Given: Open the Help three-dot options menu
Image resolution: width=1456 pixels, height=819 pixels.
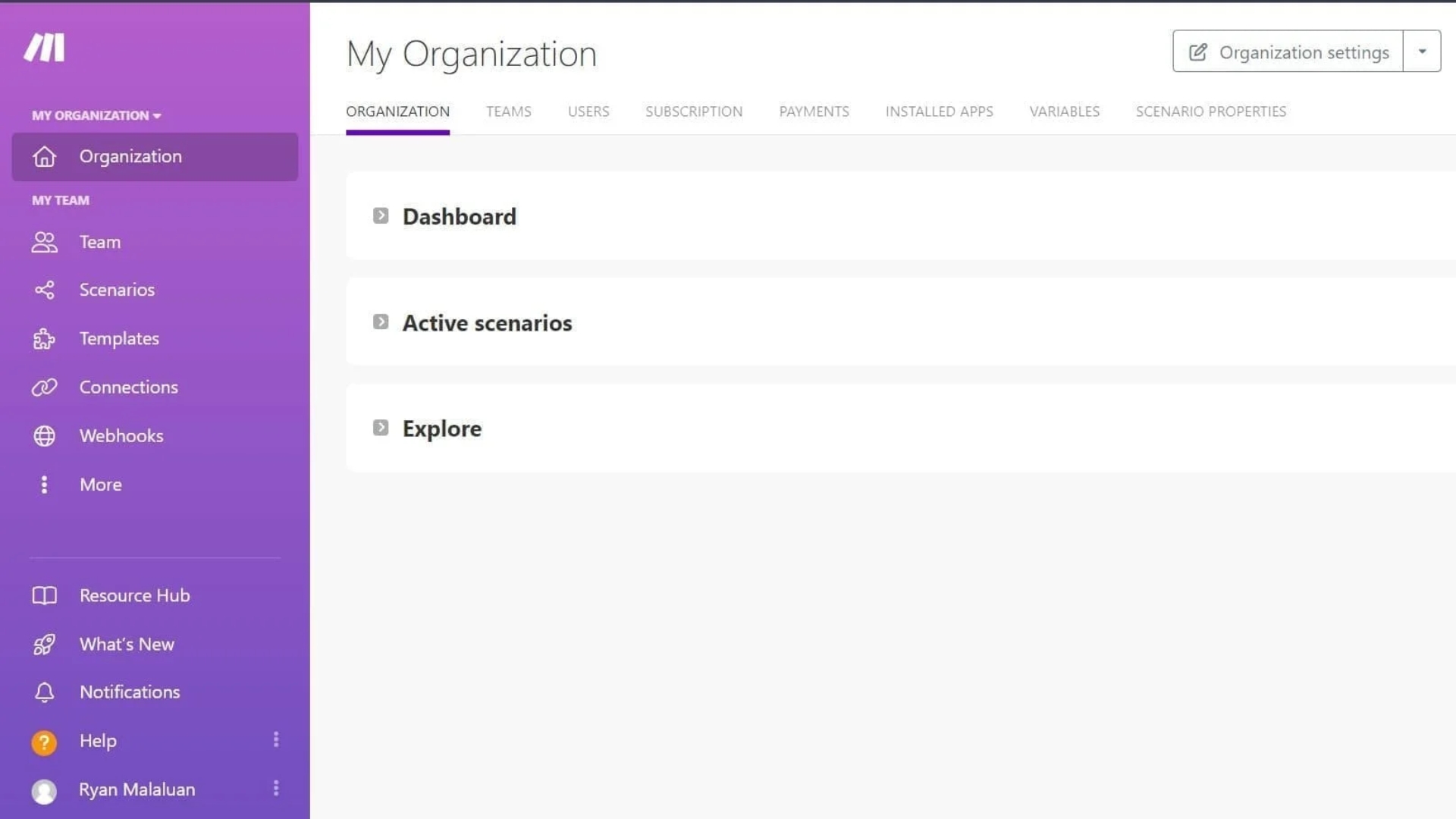Looking at the screenshot, I should coord(276,739).
